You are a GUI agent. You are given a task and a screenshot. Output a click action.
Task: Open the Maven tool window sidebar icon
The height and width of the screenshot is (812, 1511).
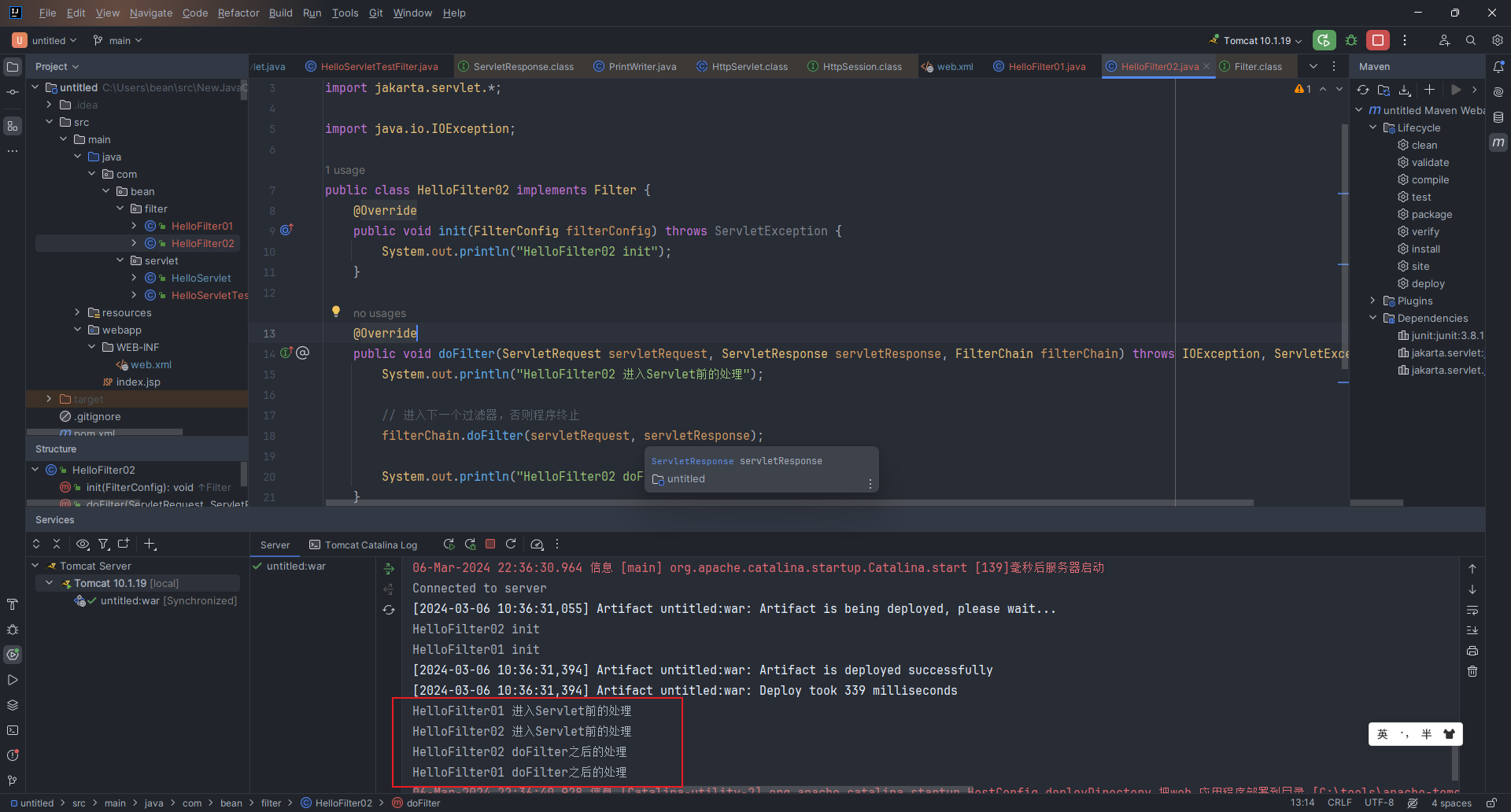tap(1498, 142)
